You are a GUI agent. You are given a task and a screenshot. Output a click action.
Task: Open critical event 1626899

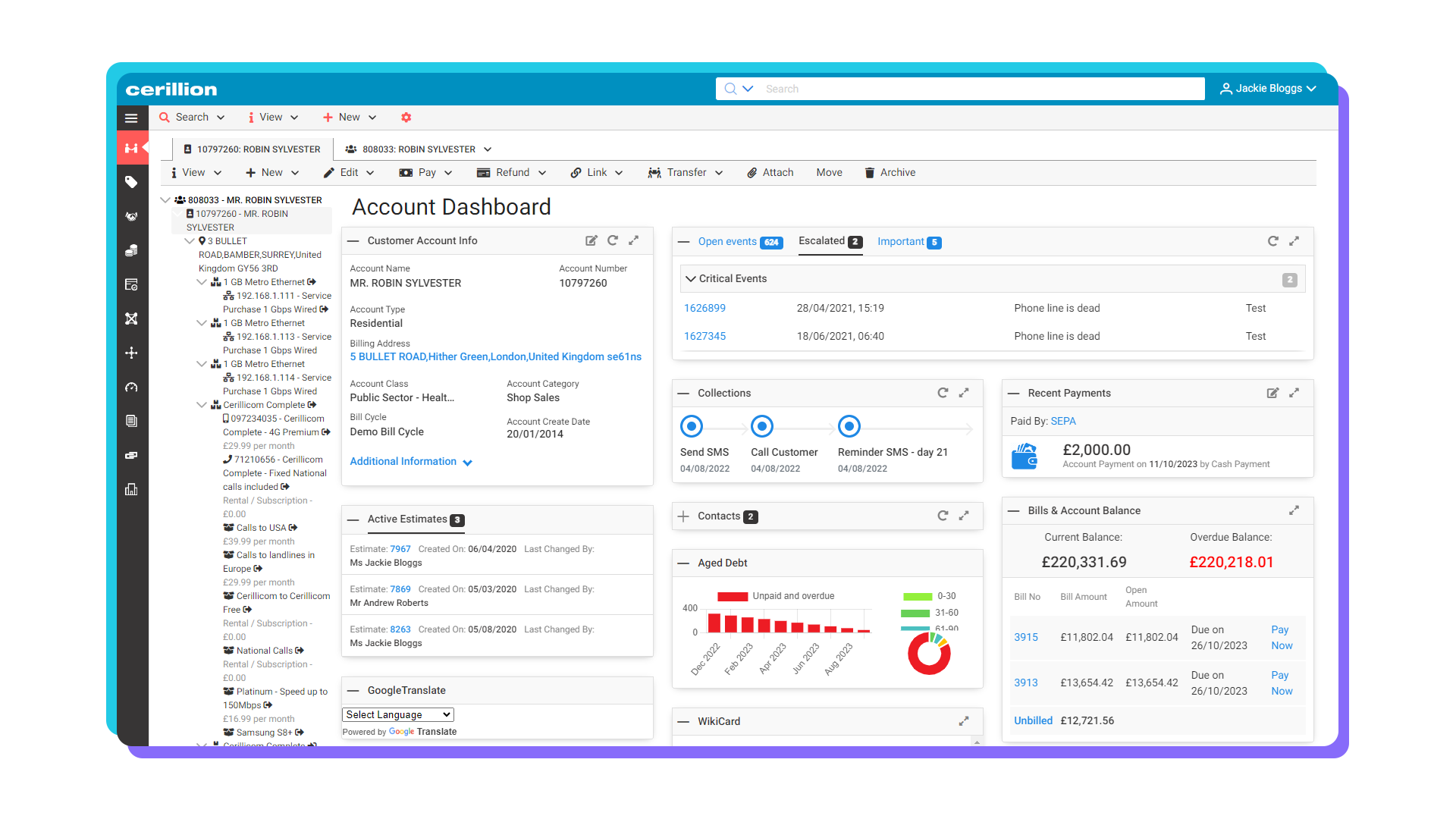704,308
